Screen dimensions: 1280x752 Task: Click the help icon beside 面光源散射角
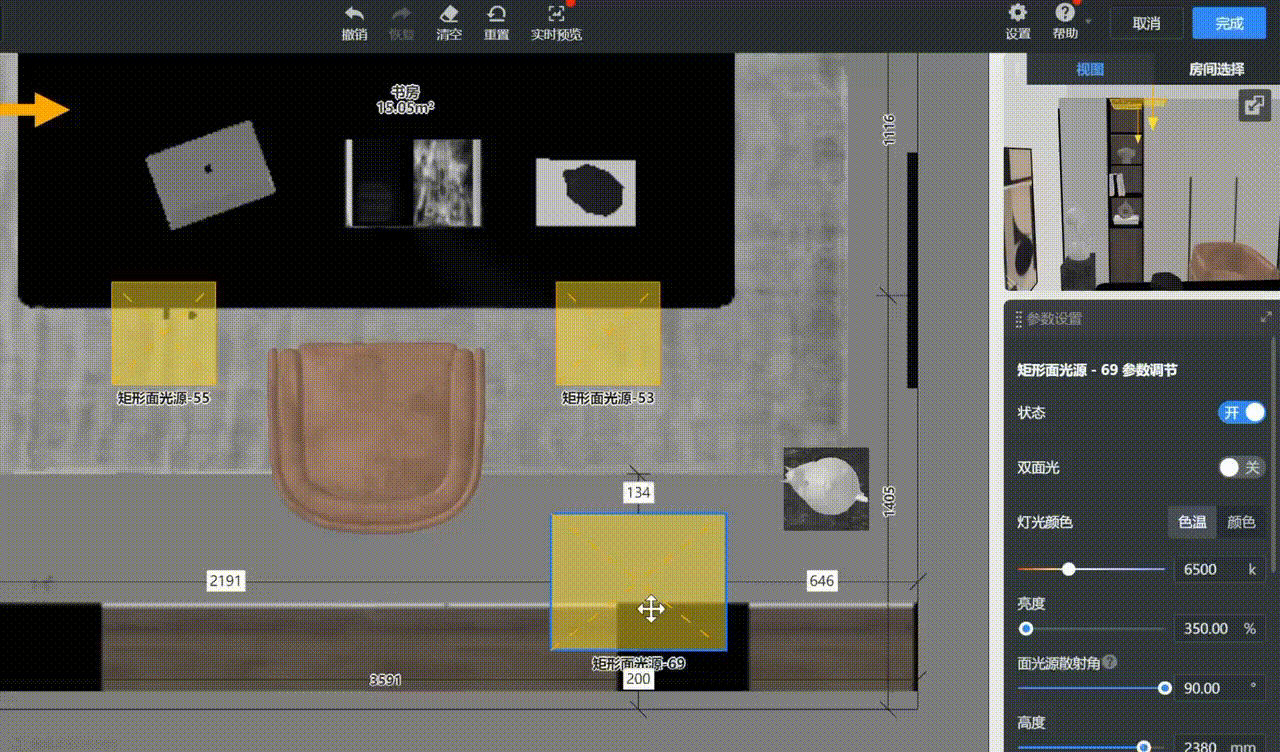(x=1110, y=662)
